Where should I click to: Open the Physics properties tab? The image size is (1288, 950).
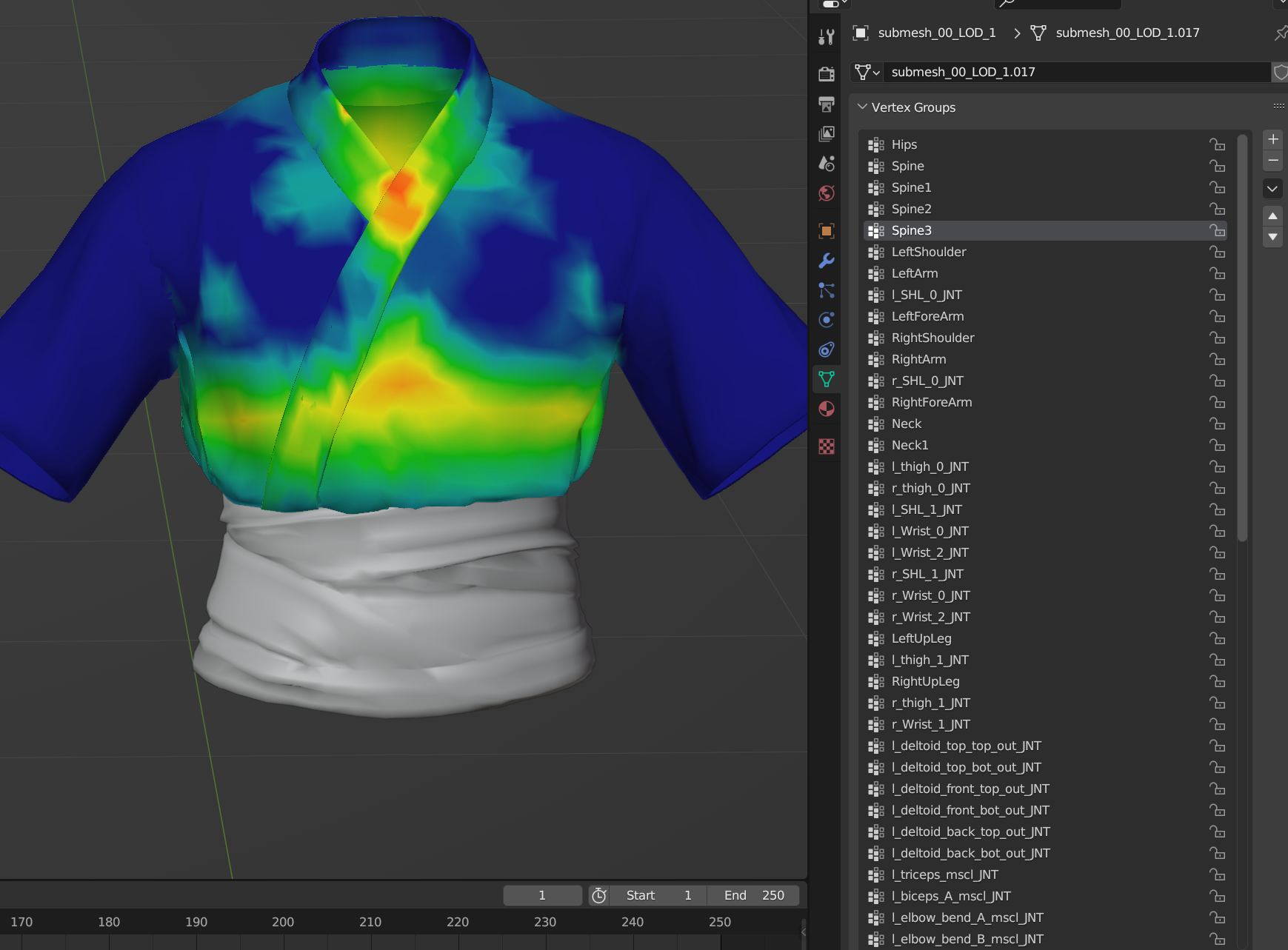pos(827,320)
